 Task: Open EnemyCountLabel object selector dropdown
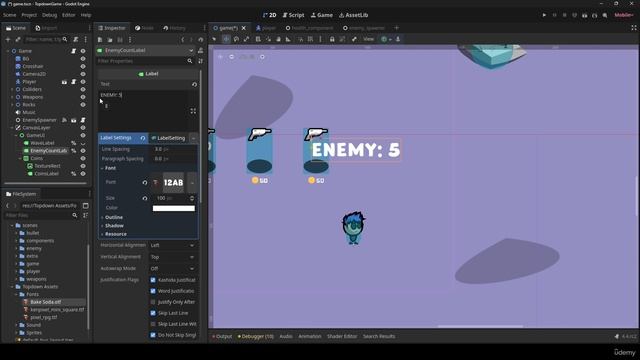click(191, 50)
